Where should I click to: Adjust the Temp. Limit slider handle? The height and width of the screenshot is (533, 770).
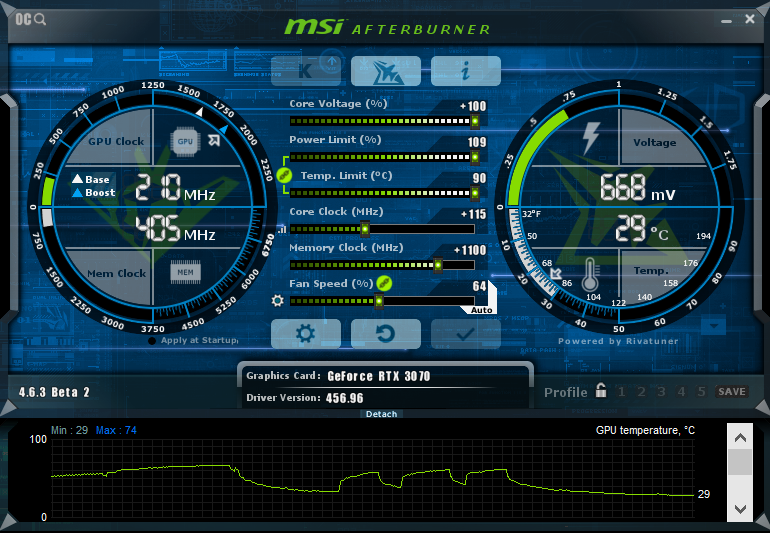(475, 193)
